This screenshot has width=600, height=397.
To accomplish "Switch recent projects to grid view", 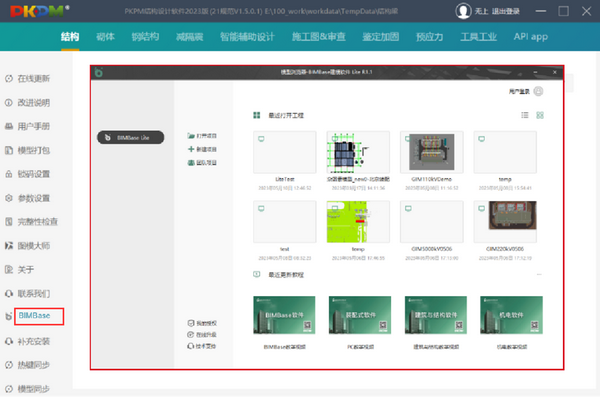I will pyautogui.click(x=540, y=115).
